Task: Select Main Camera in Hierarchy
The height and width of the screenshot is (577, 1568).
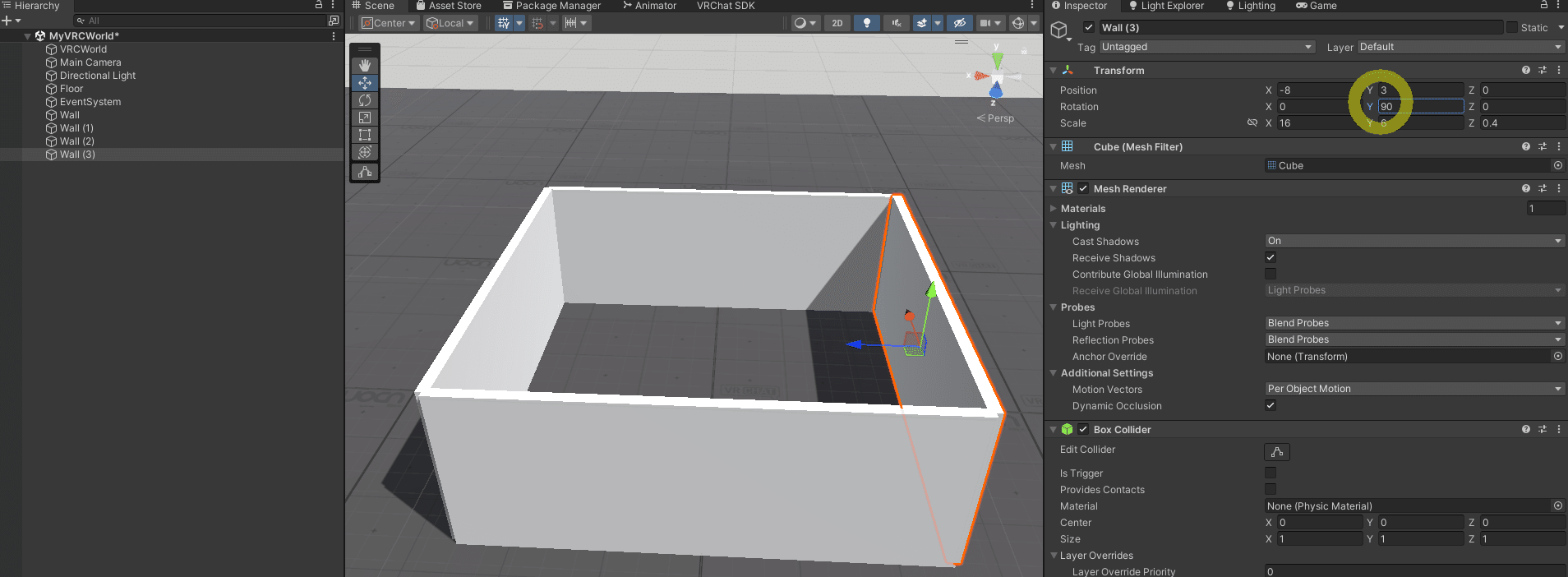Action: point(90,62)
